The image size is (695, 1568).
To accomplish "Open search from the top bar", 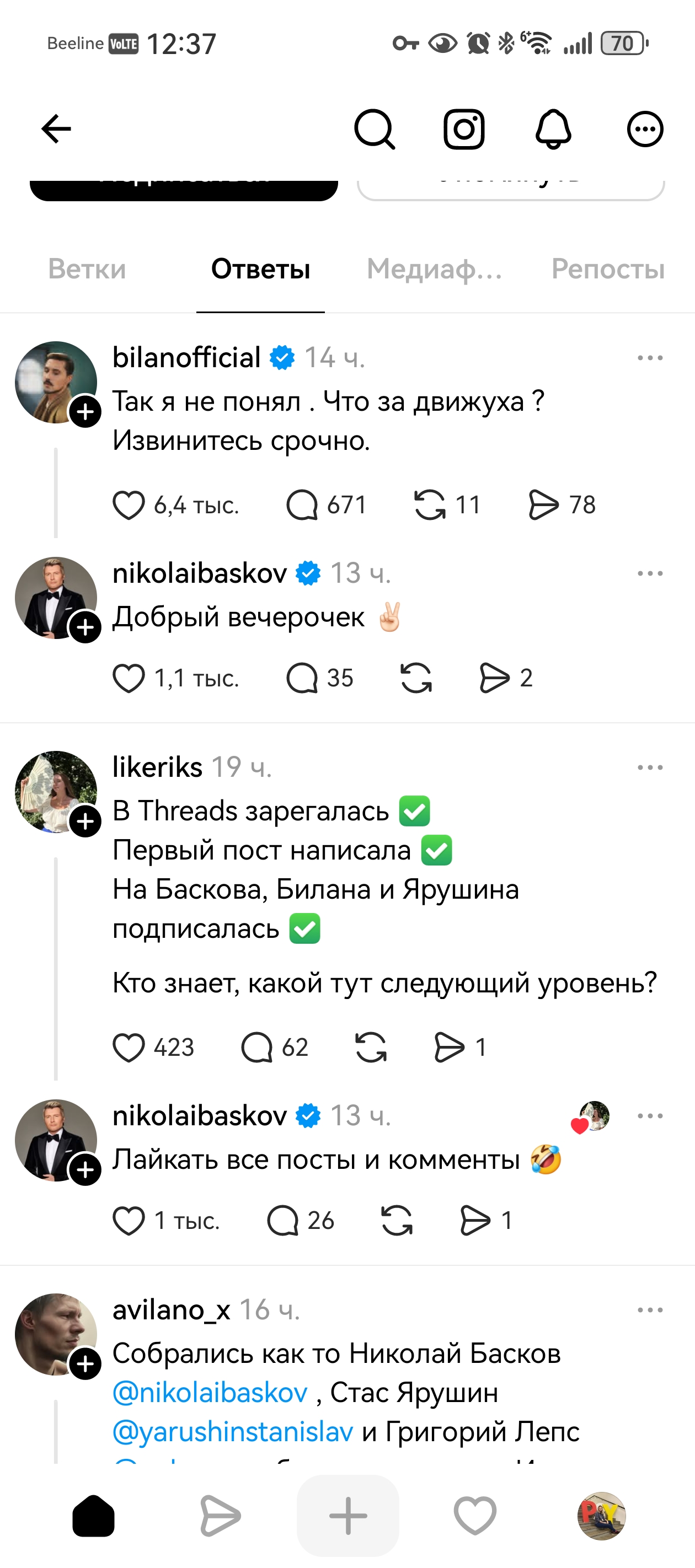I will (375, 128).
